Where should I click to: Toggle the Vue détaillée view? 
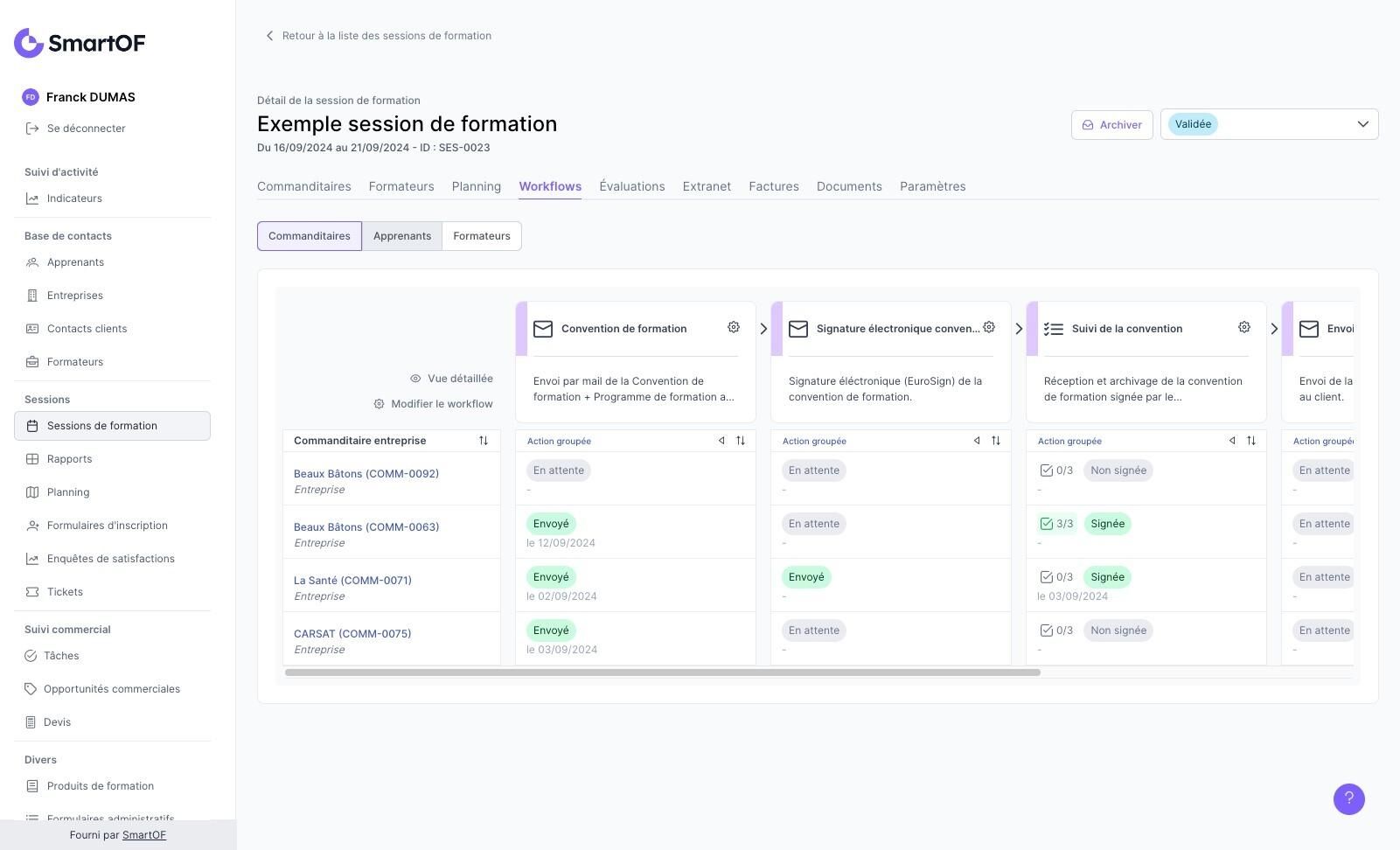(451, 379)
